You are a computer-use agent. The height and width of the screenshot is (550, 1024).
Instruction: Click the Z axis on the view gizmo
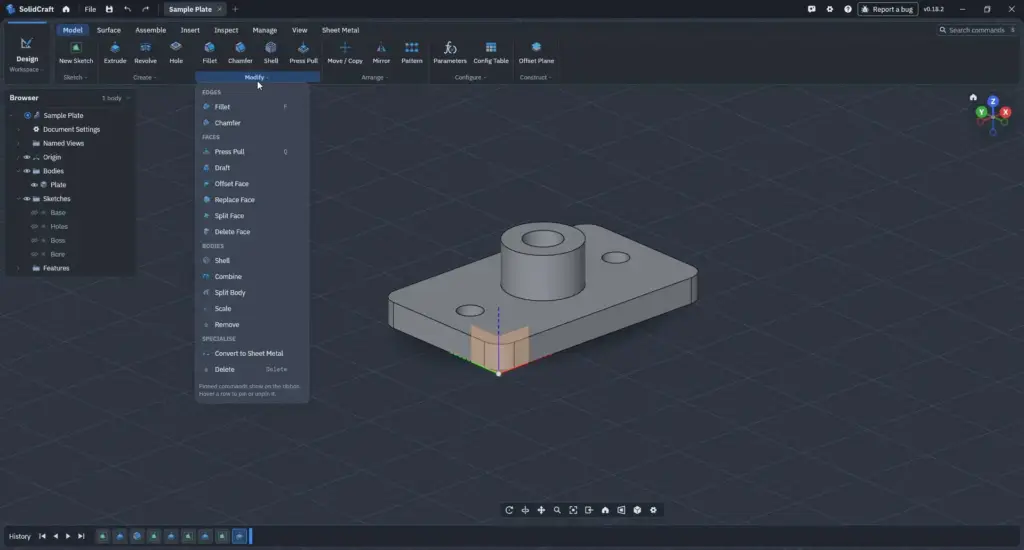click(x=993, y=101)
